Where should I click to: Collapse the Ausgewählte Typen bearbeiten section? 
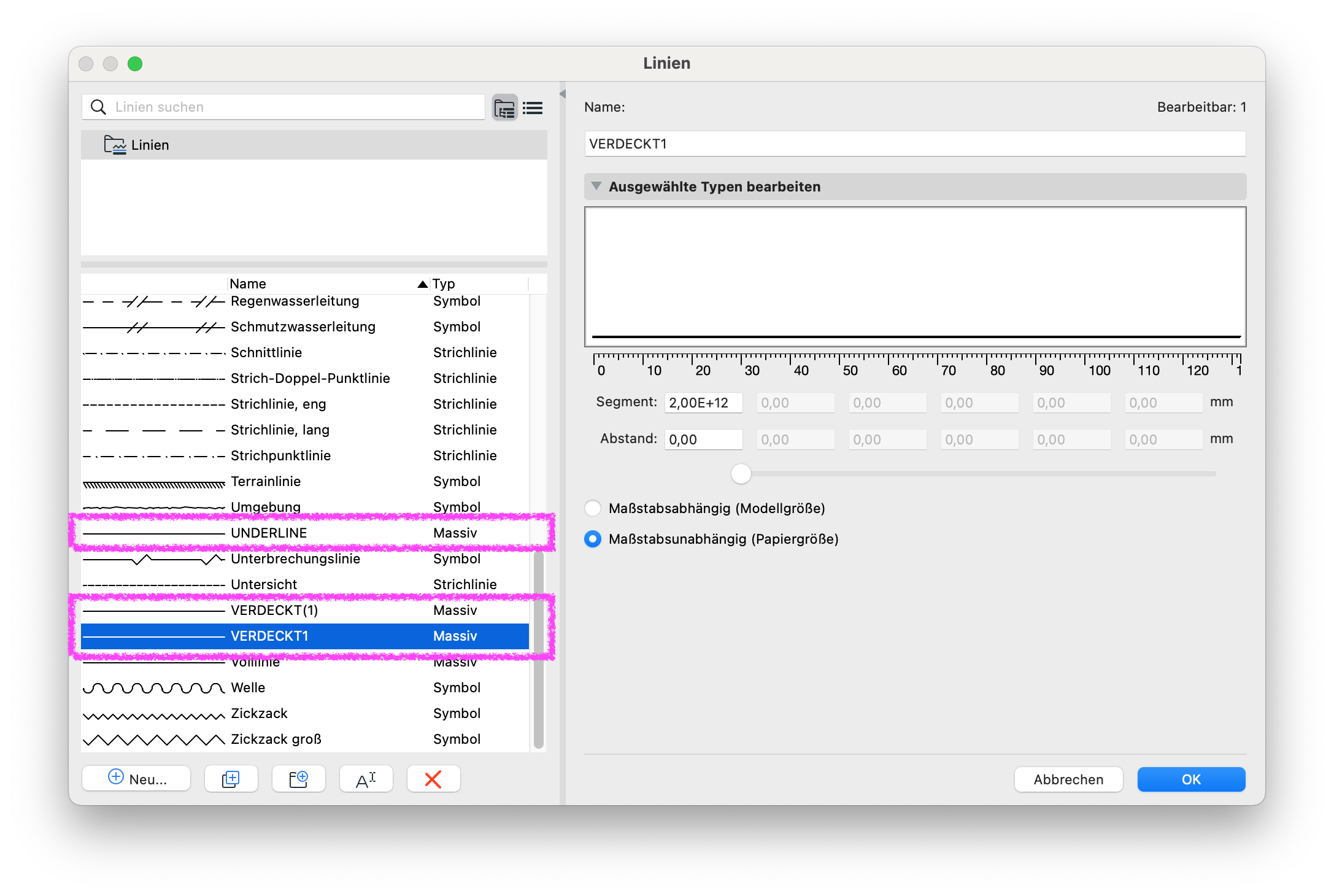pos(596,186)
